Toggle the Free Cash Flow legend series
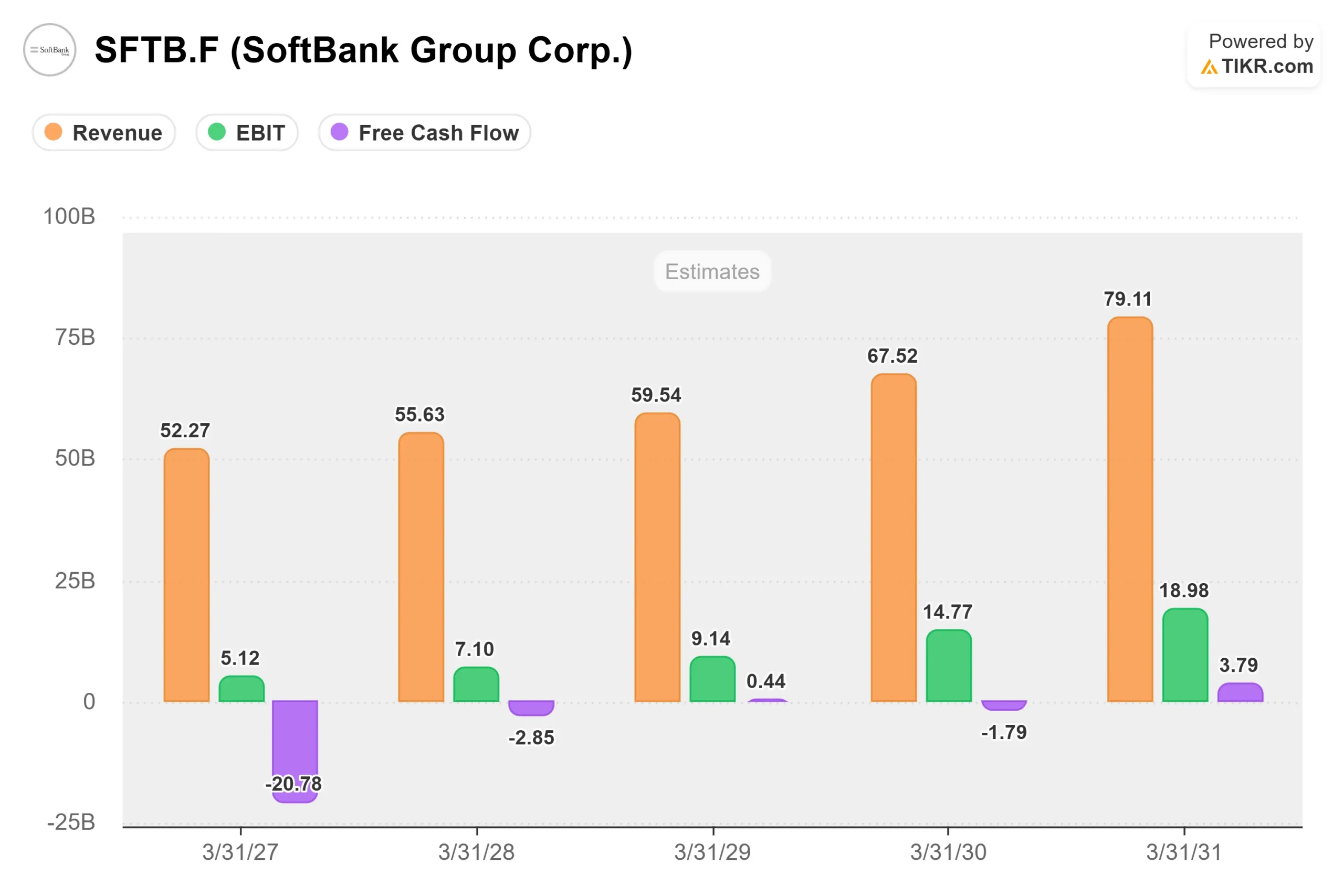 click(x=425, y=133)
